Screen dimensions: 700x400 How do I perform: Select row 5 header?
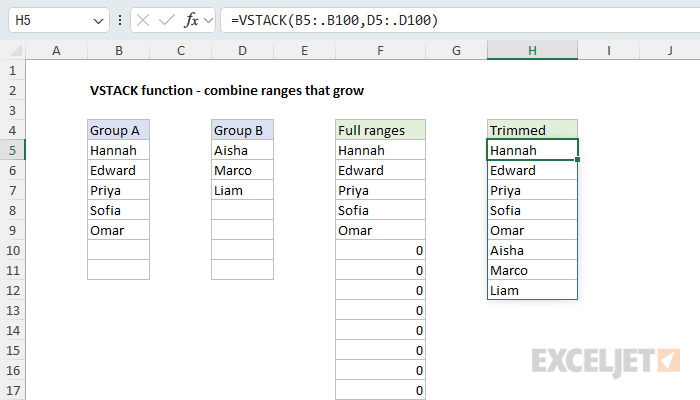click(12, 150)
